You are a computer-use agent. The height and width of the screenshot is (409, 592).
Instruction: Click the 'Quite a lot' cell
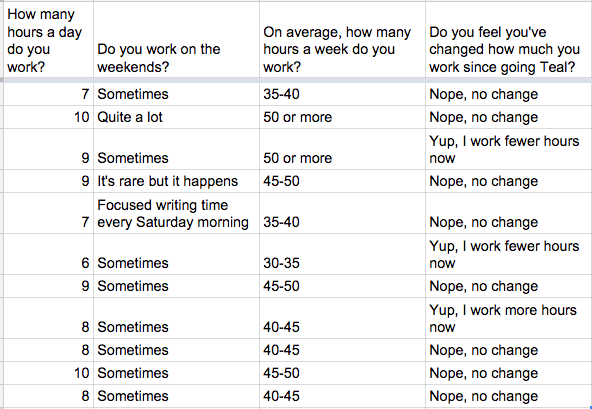tap(176, 117)
